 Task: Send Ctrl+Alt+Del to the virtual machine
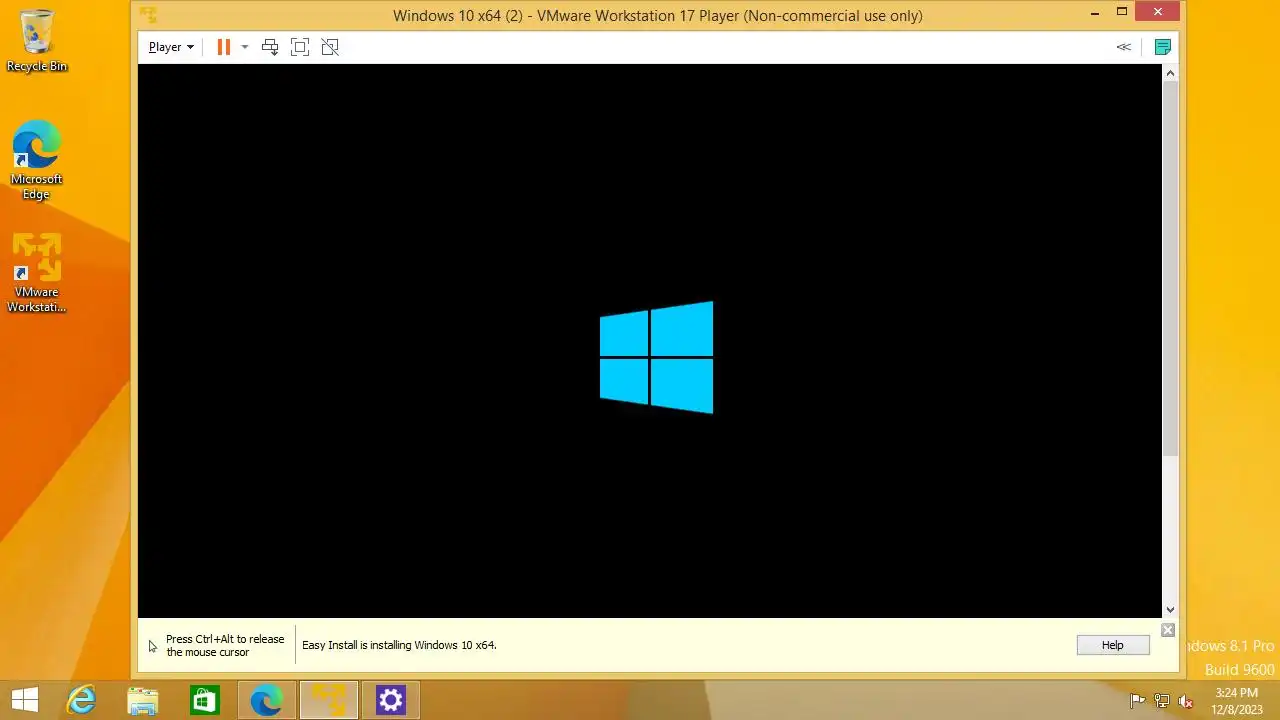tap(270, 47)
